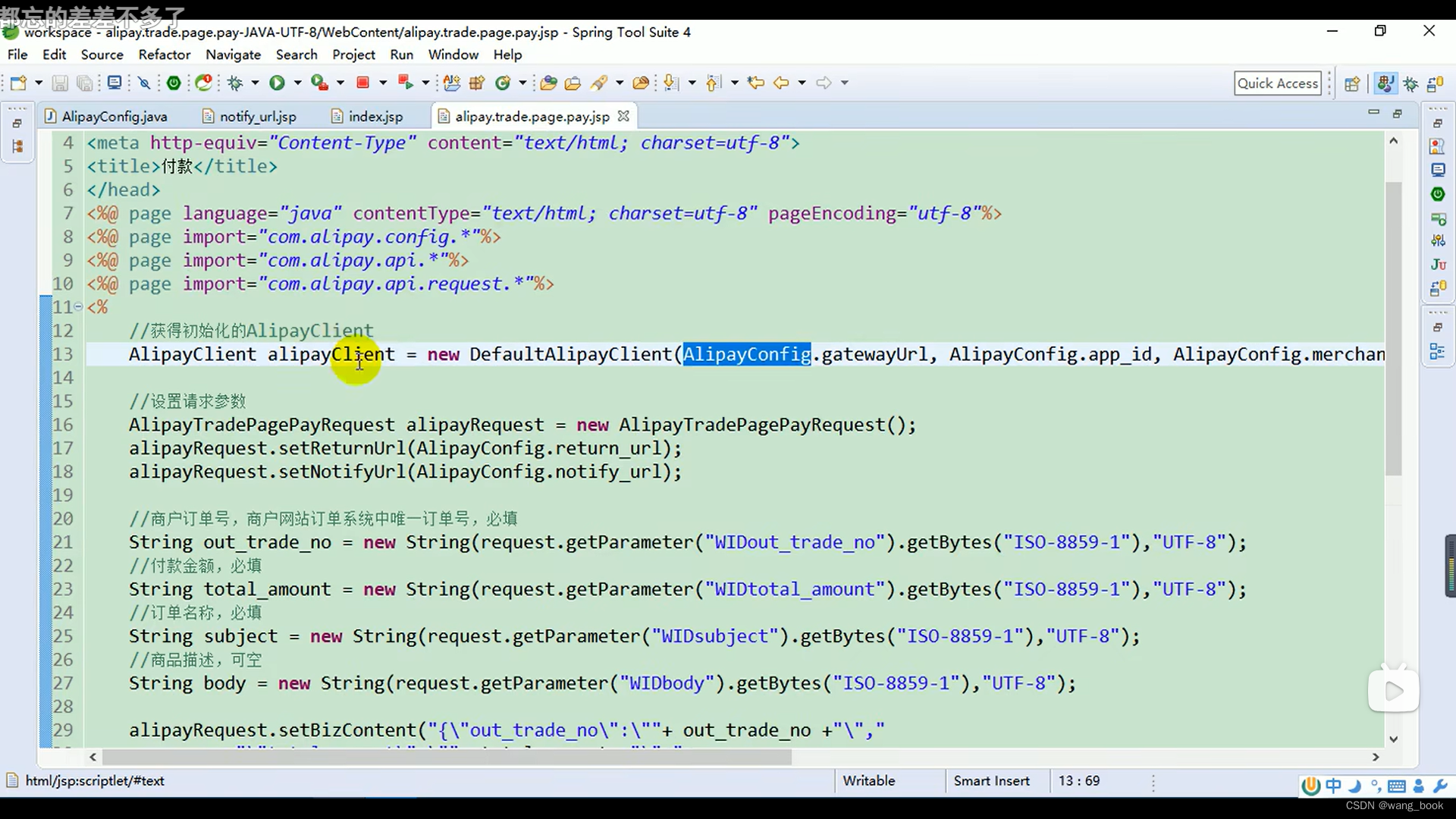Open the New wizard dropdown arrow

coord(38,83)
